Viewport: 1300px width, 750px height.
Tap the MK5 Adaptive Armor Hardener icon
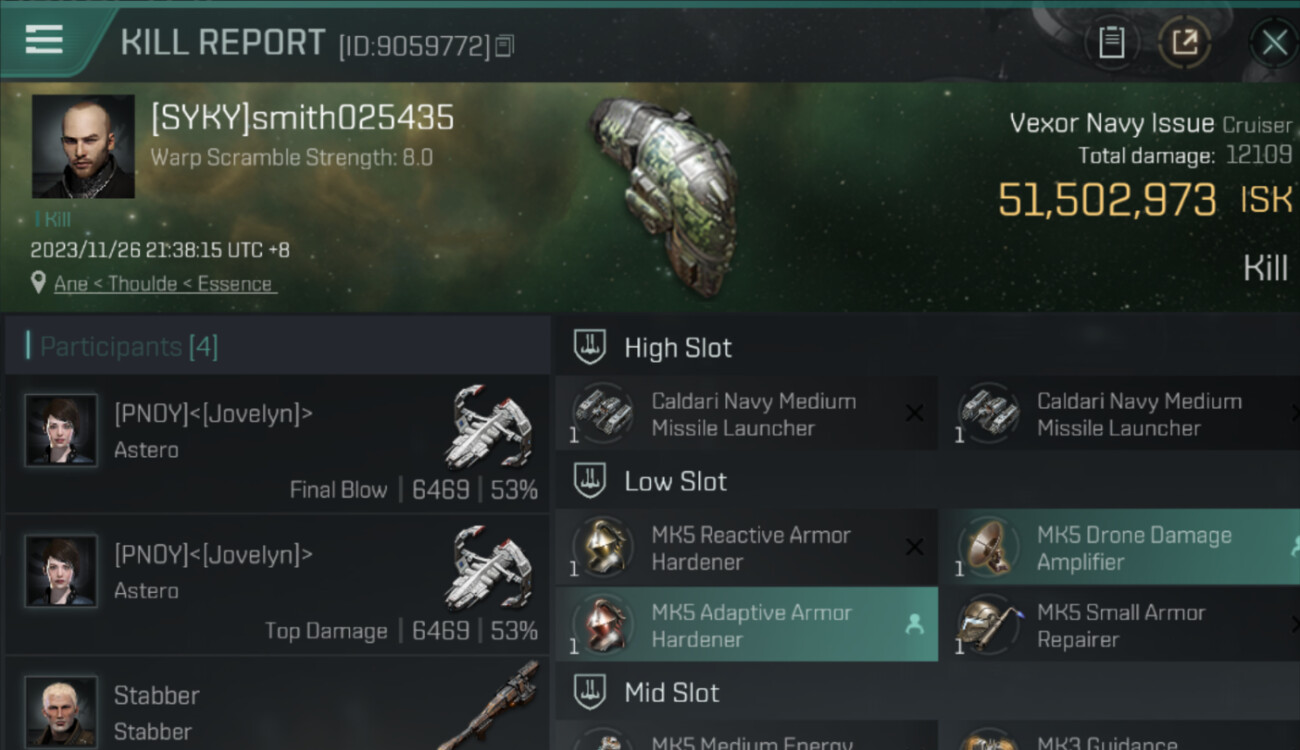(602, 625)
